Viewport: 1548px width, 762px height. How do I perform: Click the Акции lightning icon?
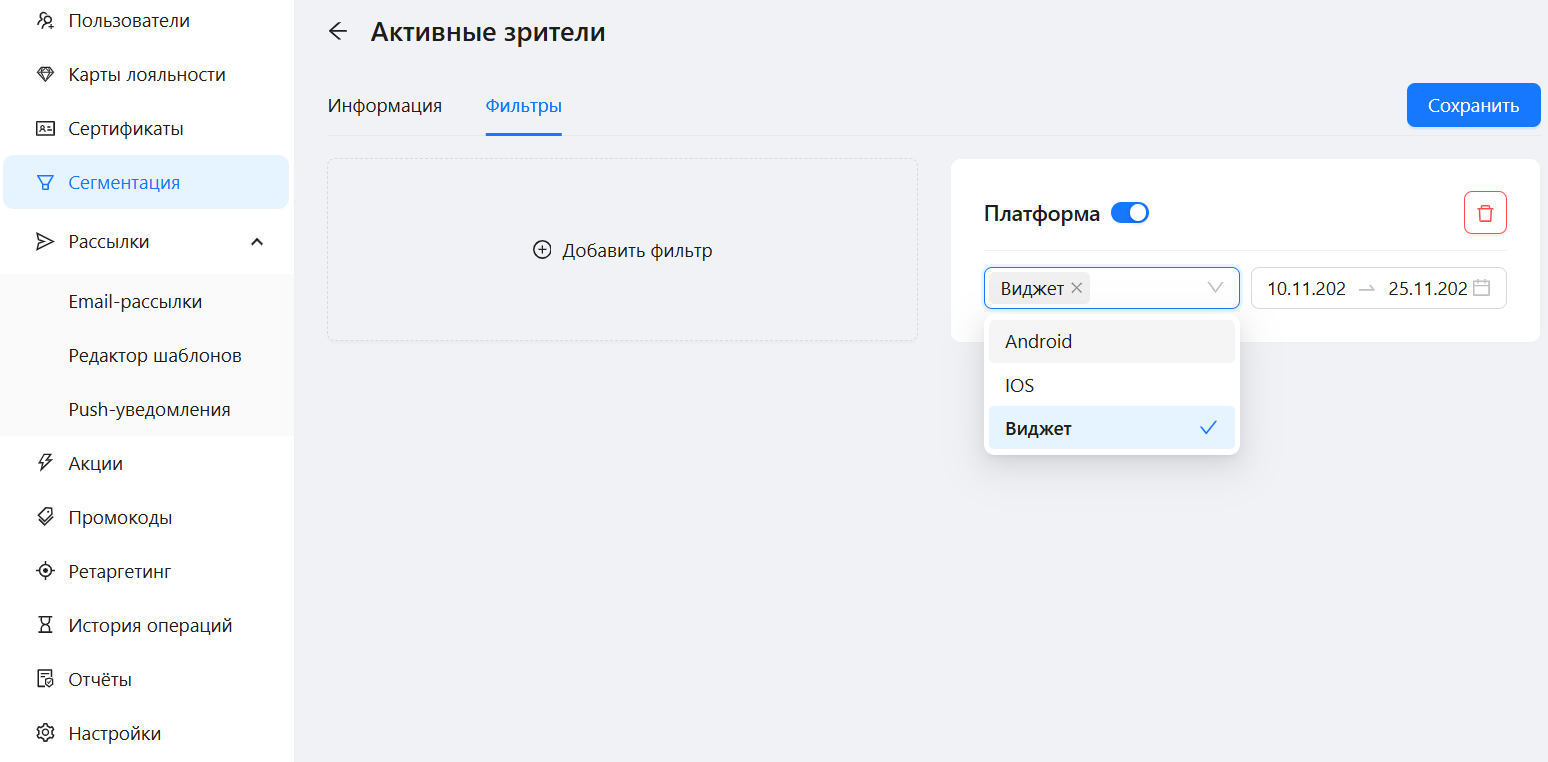[45, 463]
